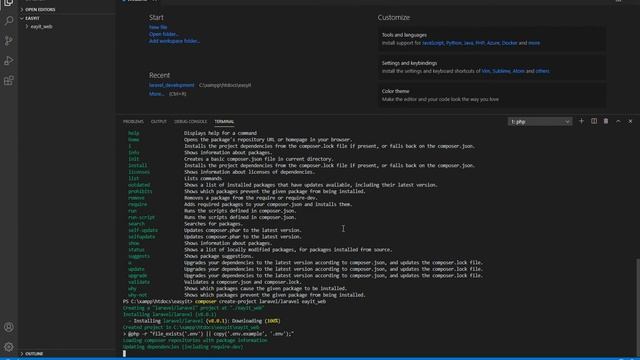Click the Tools and languages heading
The image size is (640, 360).
404,35
